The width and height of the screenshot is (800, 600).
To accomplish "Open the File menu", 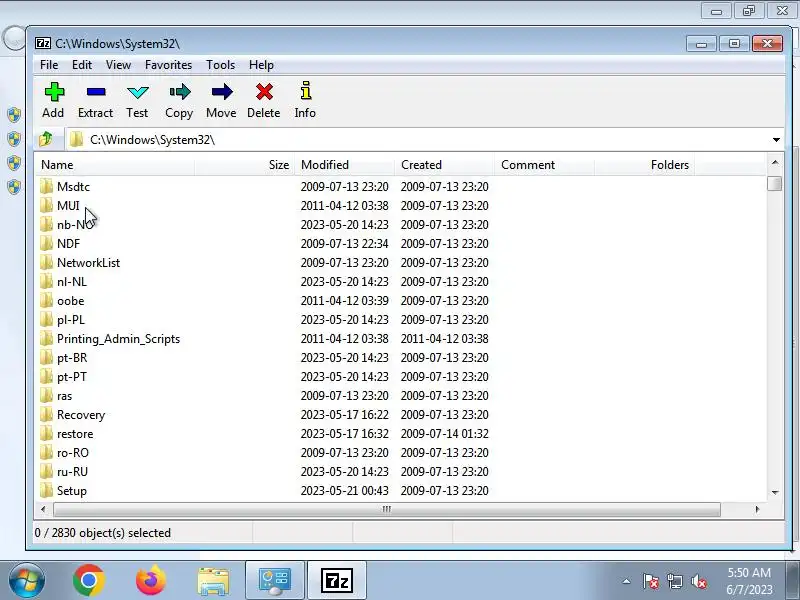I will [x=49, y=65].
